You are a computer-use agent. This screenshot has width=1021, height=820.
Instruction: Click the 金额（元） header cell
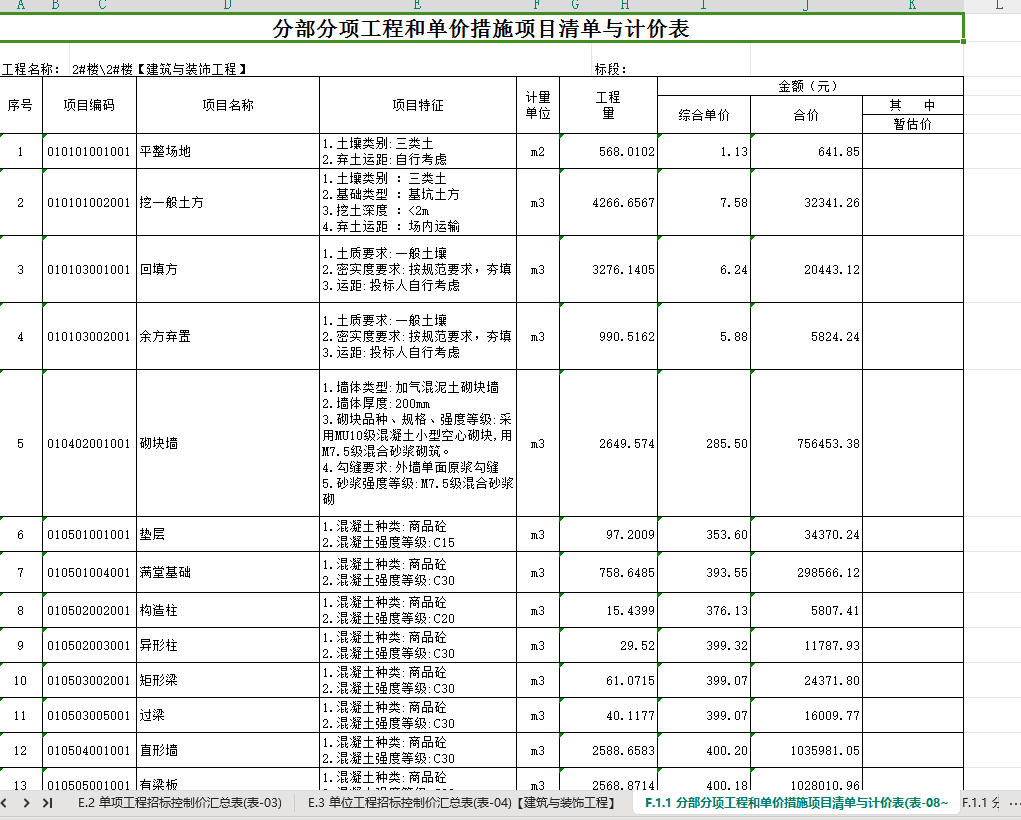tap(810, 86)
